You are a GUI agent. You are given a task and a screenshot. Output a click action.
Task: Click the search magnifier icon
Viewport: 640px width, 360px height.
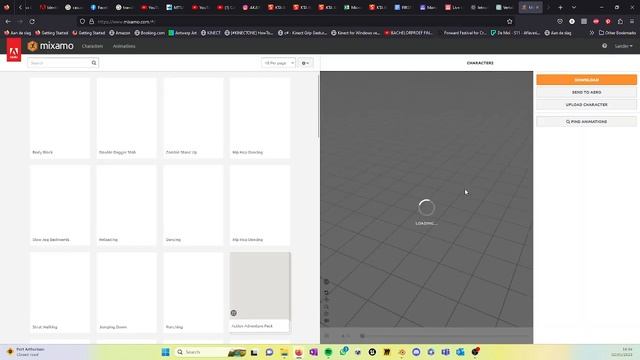pos(94,63)
